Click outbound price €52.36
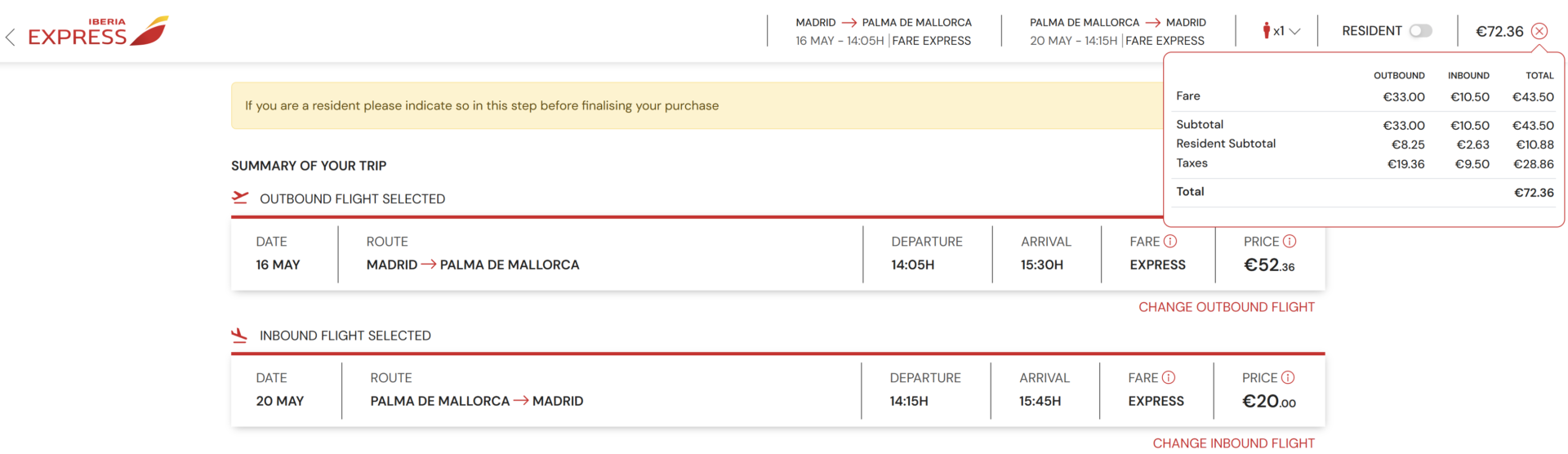 click(1269, 265)
